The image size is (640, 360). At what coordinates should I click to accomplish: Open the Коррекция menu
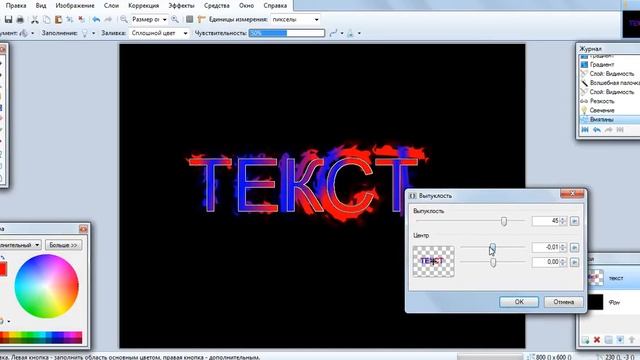pyautogui.click(x=143, y=6)
